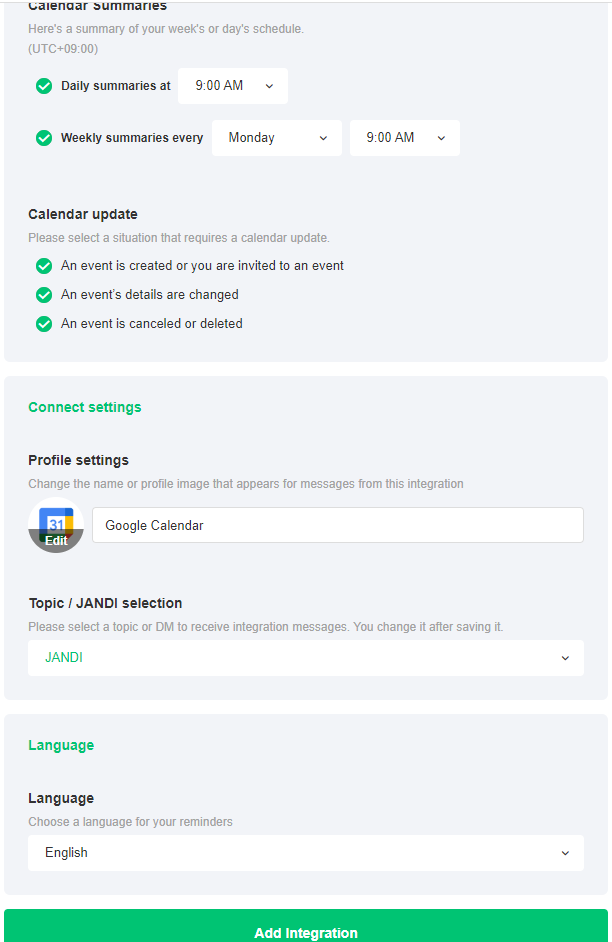Click Edit on the profile image

pos(56,541)
